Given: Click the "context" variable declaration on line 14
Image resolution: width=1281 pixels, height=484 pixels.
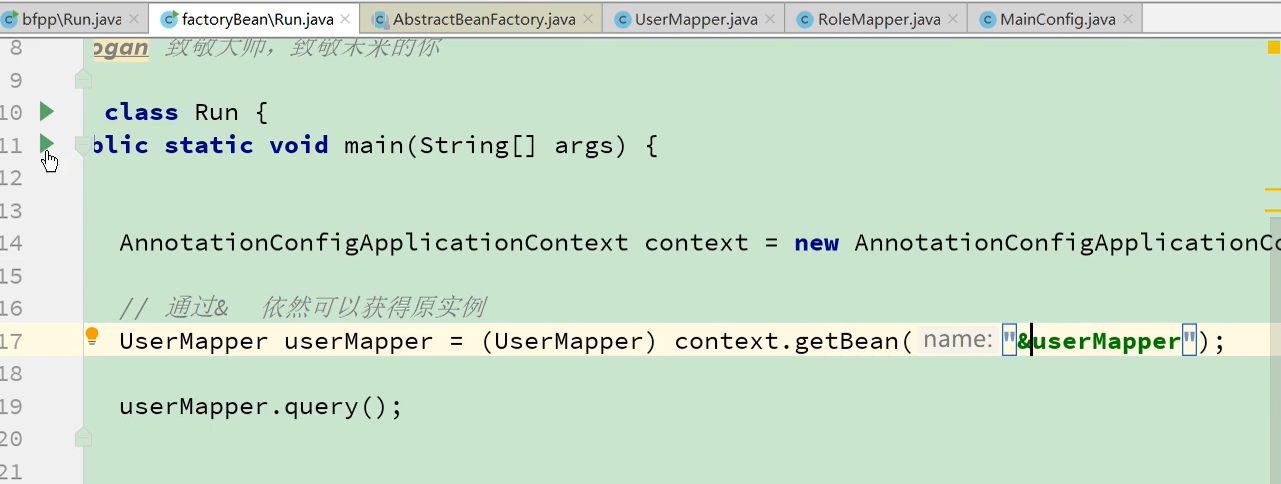Looking at the screenshot, I should [x=696, y=242].
